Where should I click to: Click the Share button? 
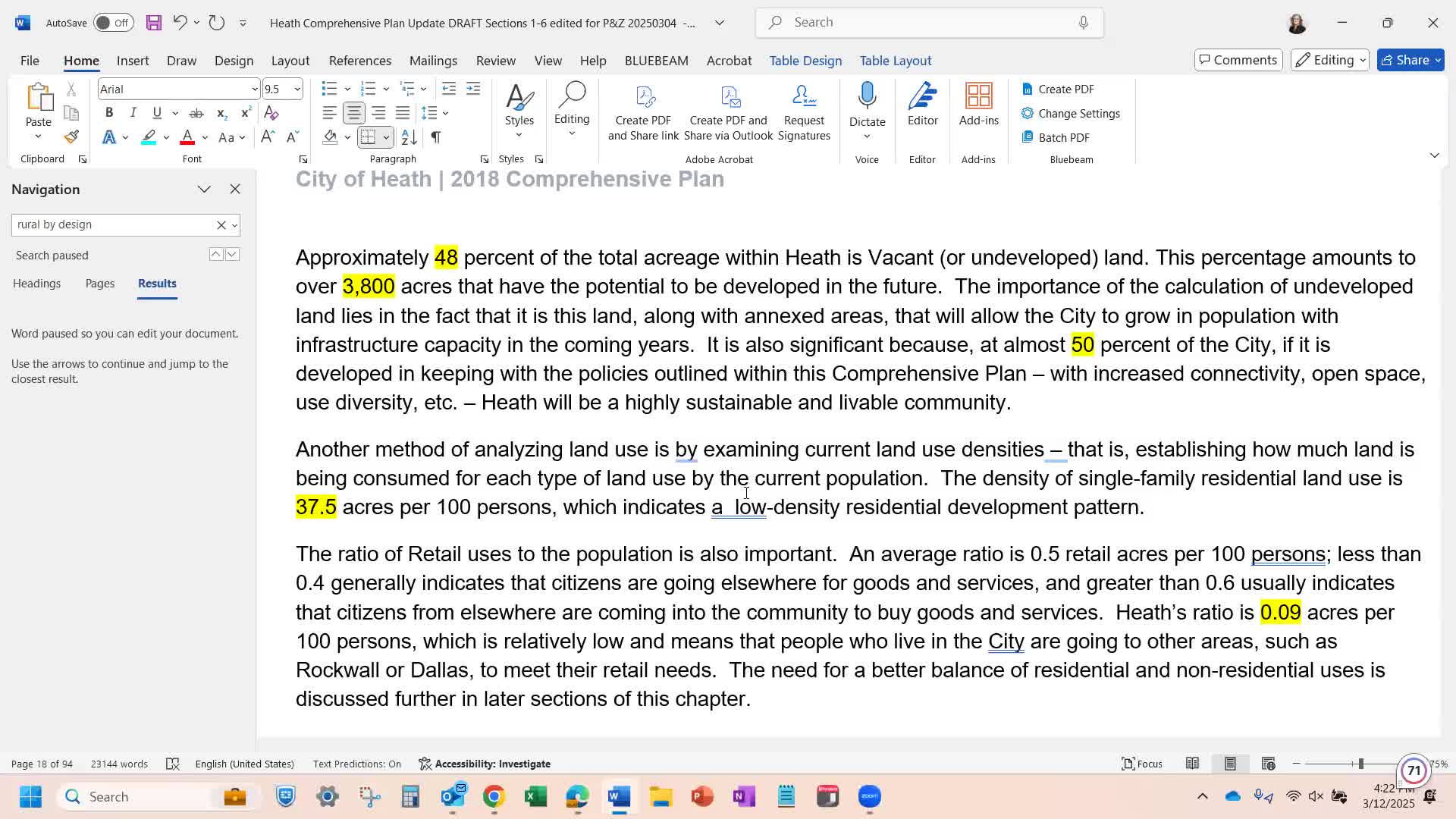click(1410, 60)
